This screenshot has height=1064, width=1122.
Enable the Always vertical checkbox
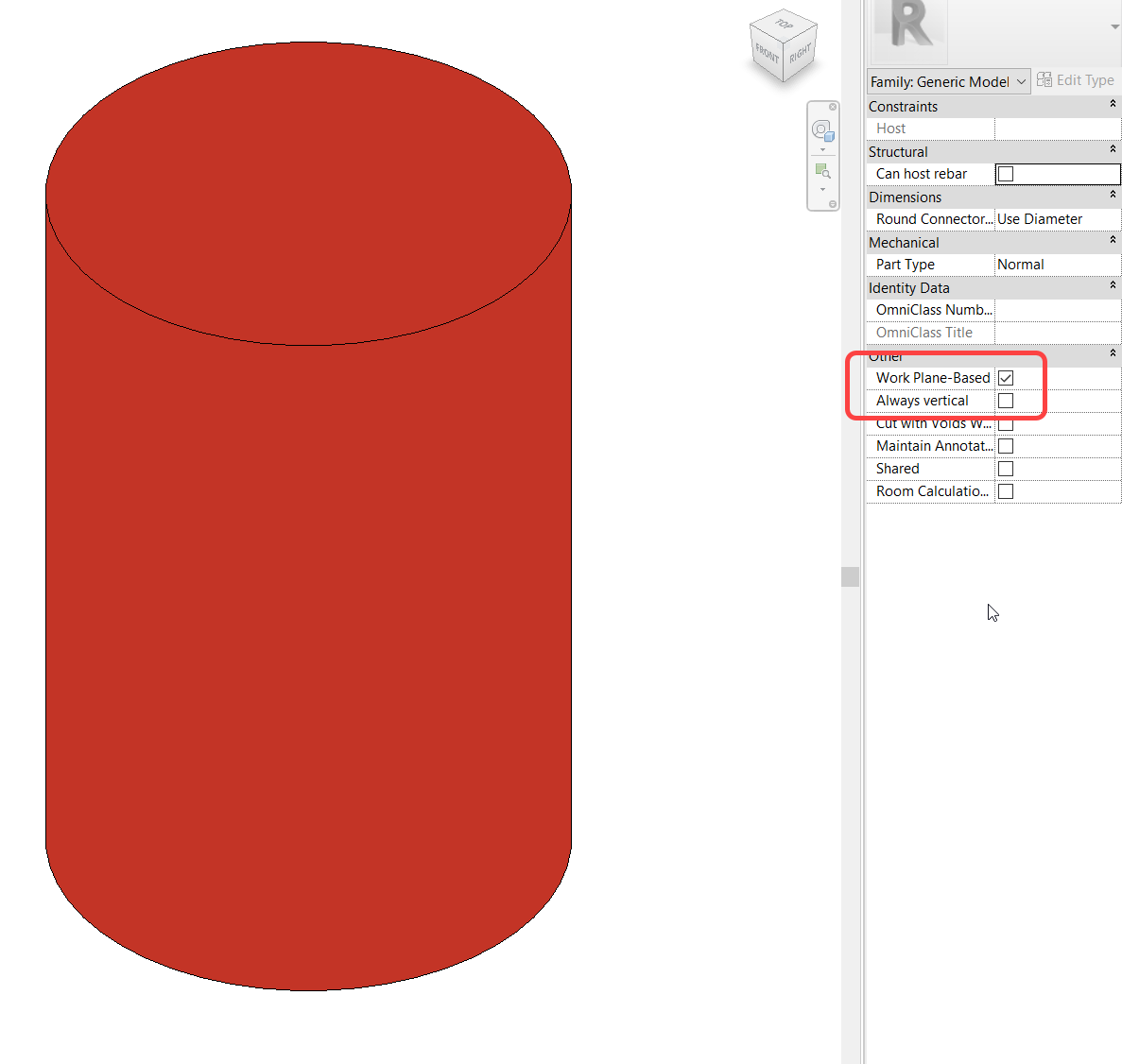pos(1005,400)
